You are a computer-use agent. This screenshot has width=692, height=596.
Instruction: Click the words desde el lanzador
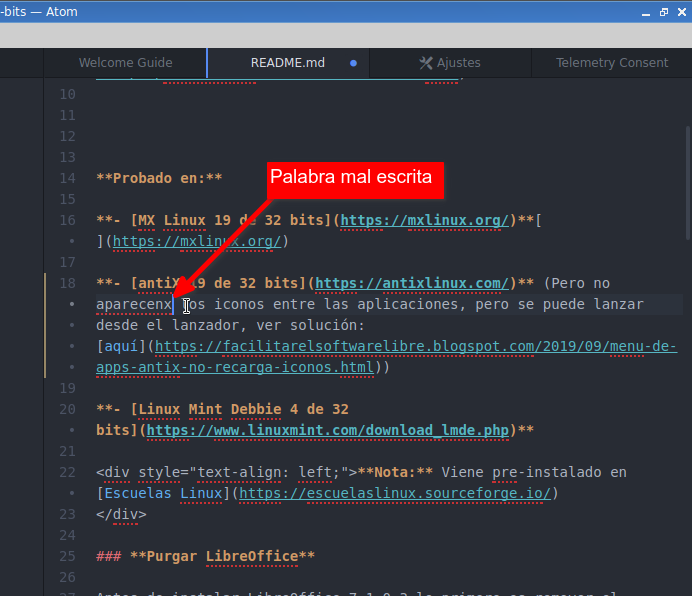coord(168,325)
